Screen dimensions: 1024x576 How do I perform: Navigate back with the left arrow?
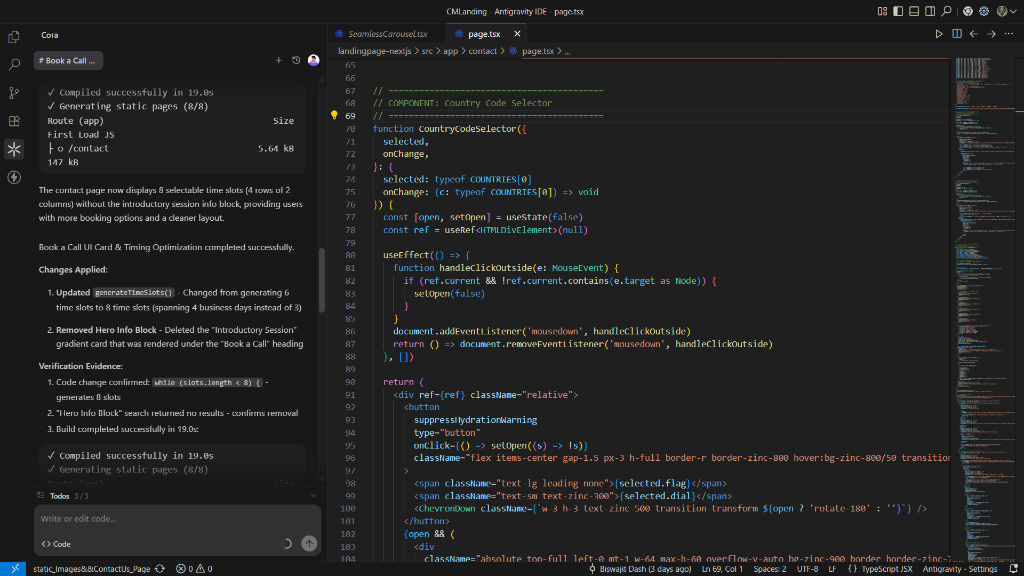[974, 34]
